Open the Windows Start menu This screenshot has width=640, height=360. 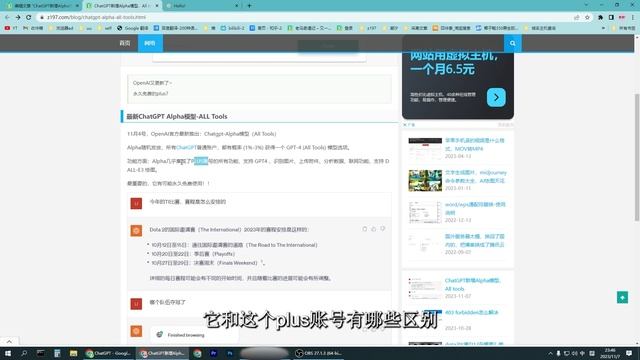7,353
